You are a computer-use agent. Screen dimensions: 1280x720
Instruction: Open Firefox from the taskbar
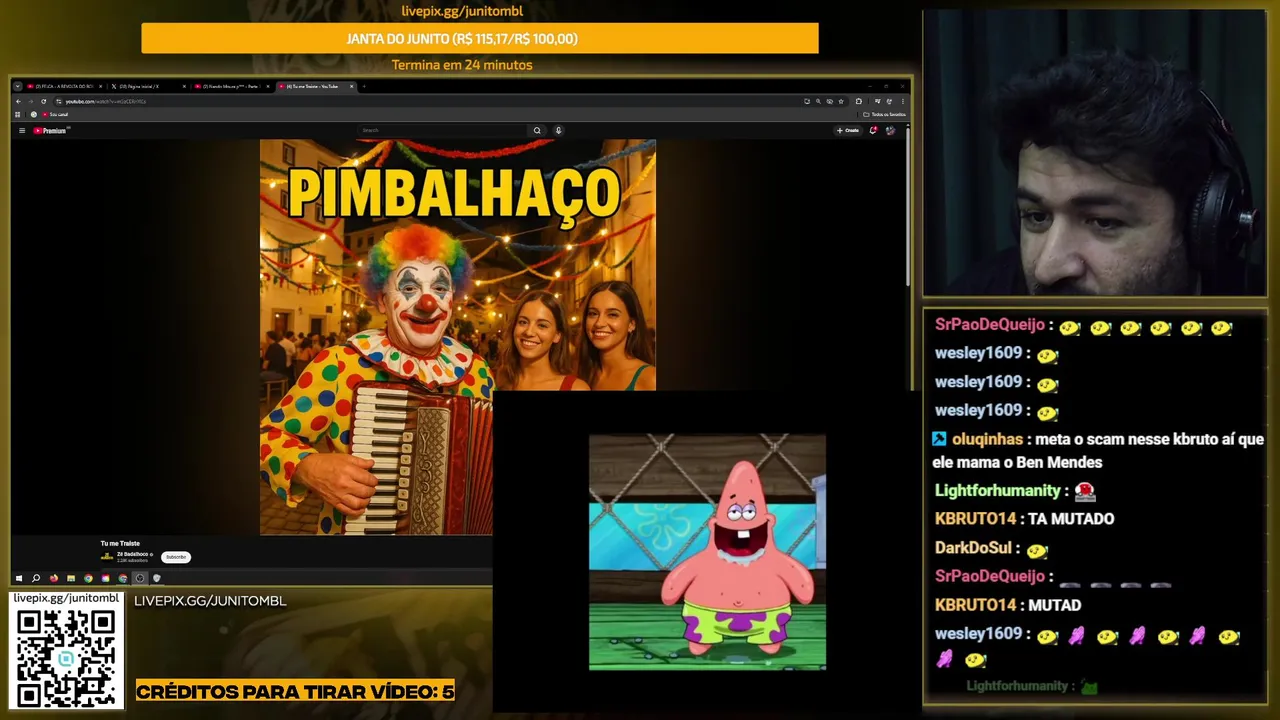tap(54, 578)
